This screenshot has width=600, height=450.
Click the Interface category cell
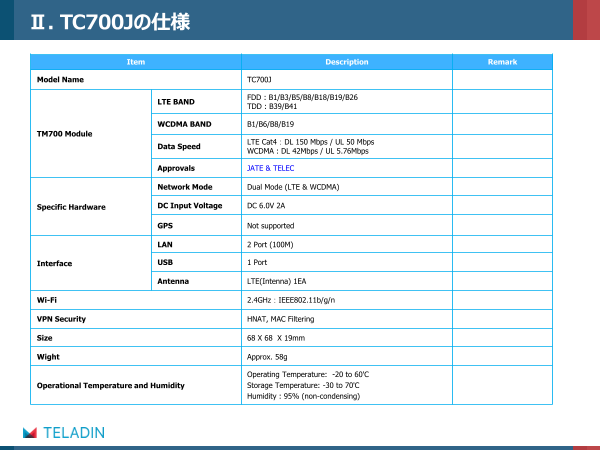pyautogui.click(x=56, y=263)
